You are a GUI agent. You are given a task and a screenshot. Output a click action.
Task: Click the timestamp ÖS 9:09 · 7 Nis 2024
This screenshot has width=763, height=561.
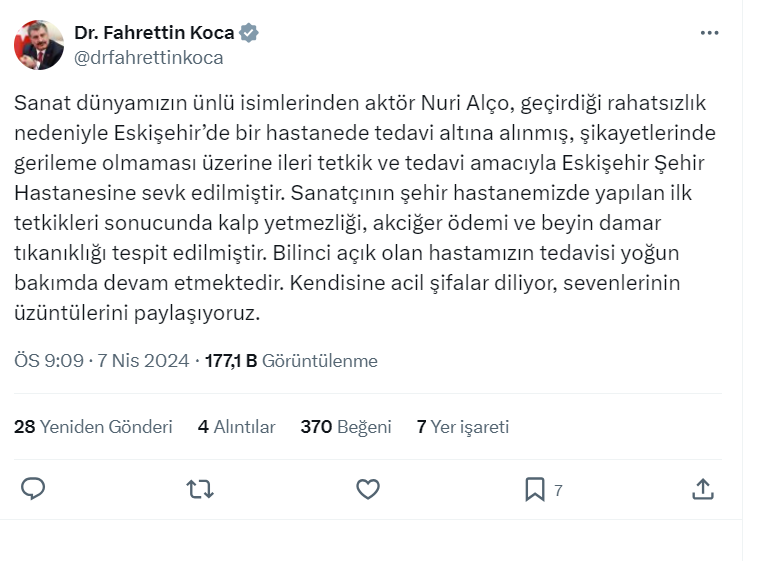point(101,361)
